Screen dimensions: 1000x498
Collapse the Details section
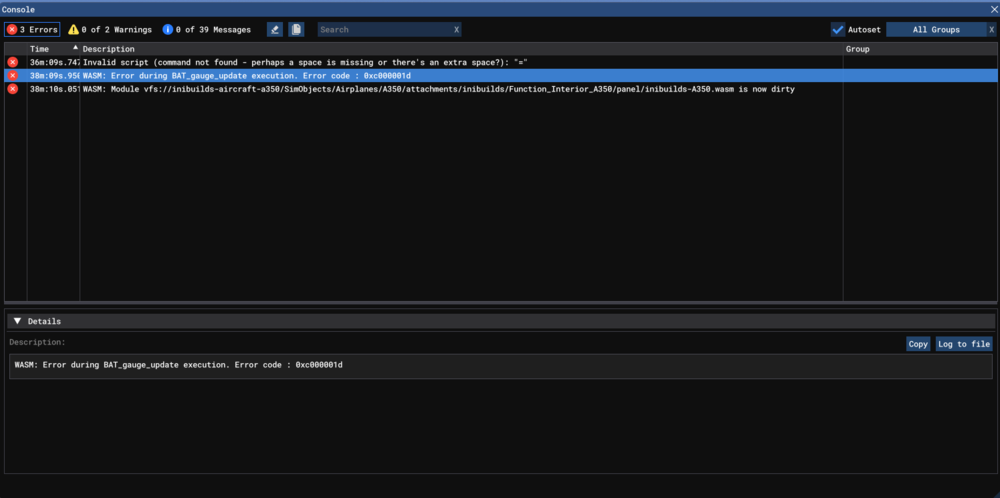(x=18, y=321)
